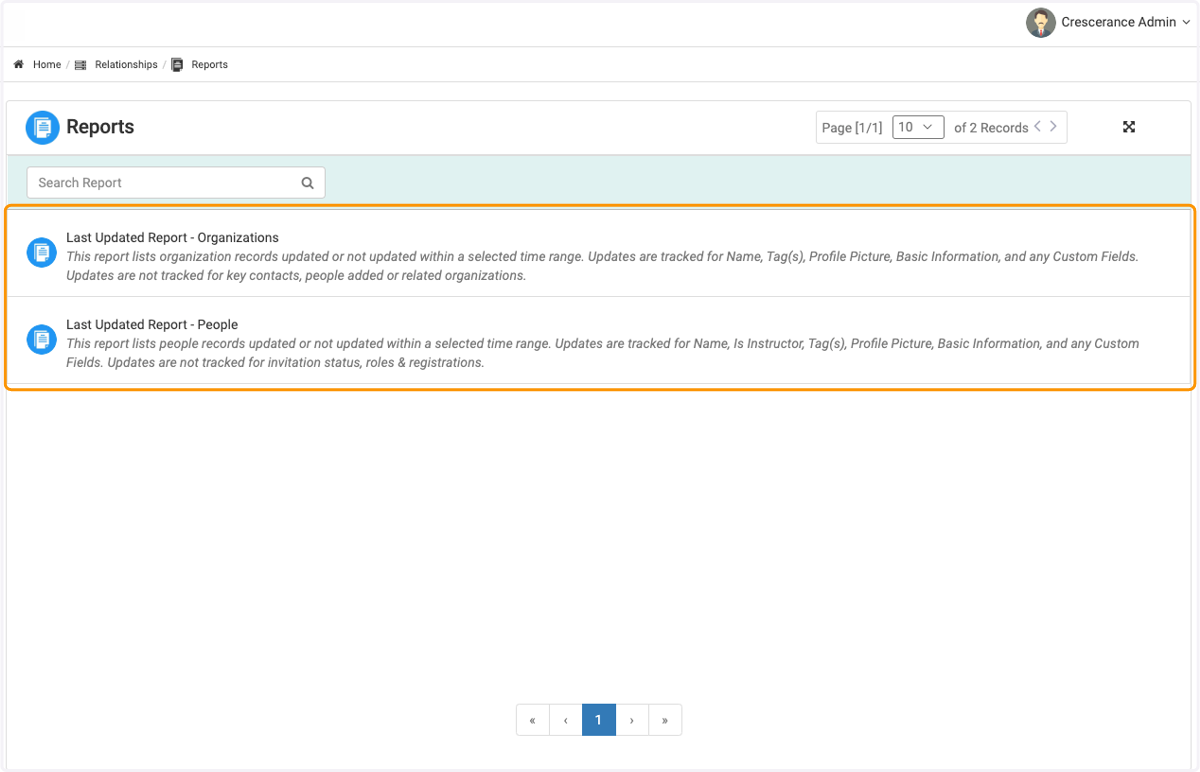This screenshot has width=1200, height=772.
Task: Click the search magnifier icon
Action: click(x=308, y=183)
